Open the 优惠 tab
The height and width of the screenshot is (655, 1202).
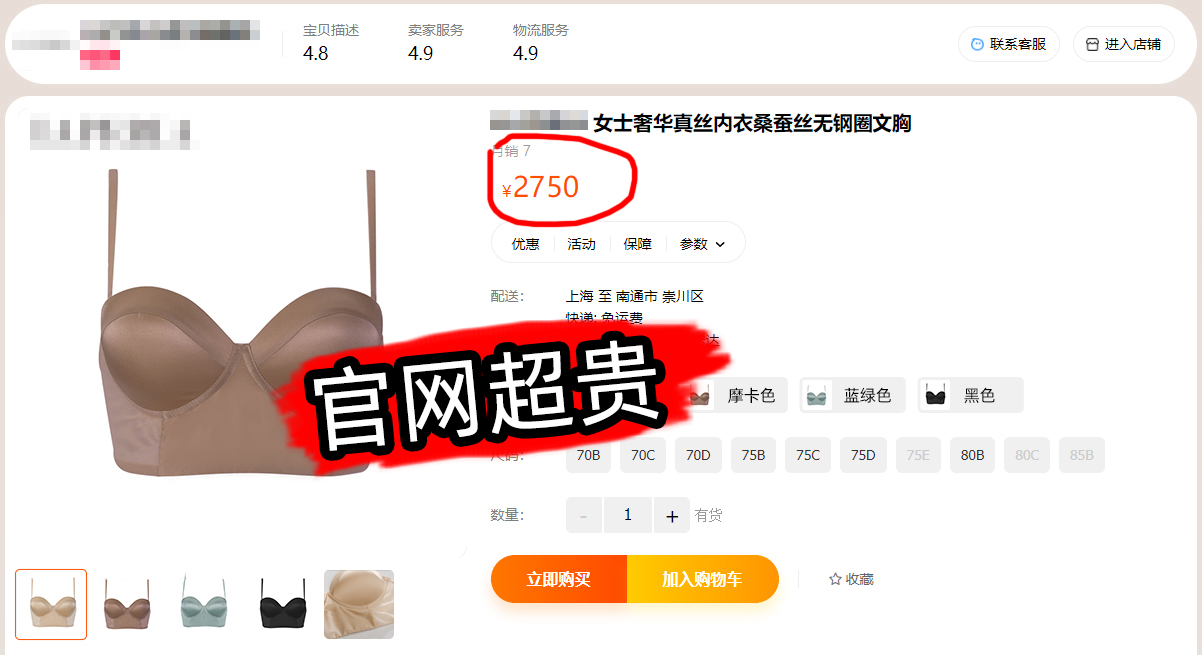pyautogui.click(x=526, y=244)
